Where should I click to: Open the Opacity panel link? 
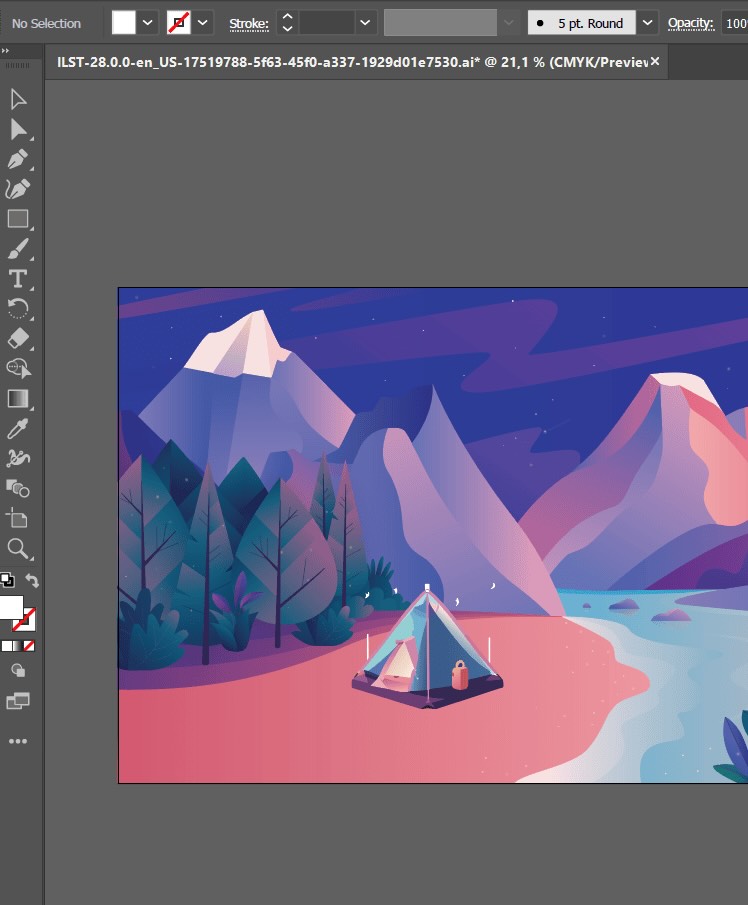tap(690, 24)
